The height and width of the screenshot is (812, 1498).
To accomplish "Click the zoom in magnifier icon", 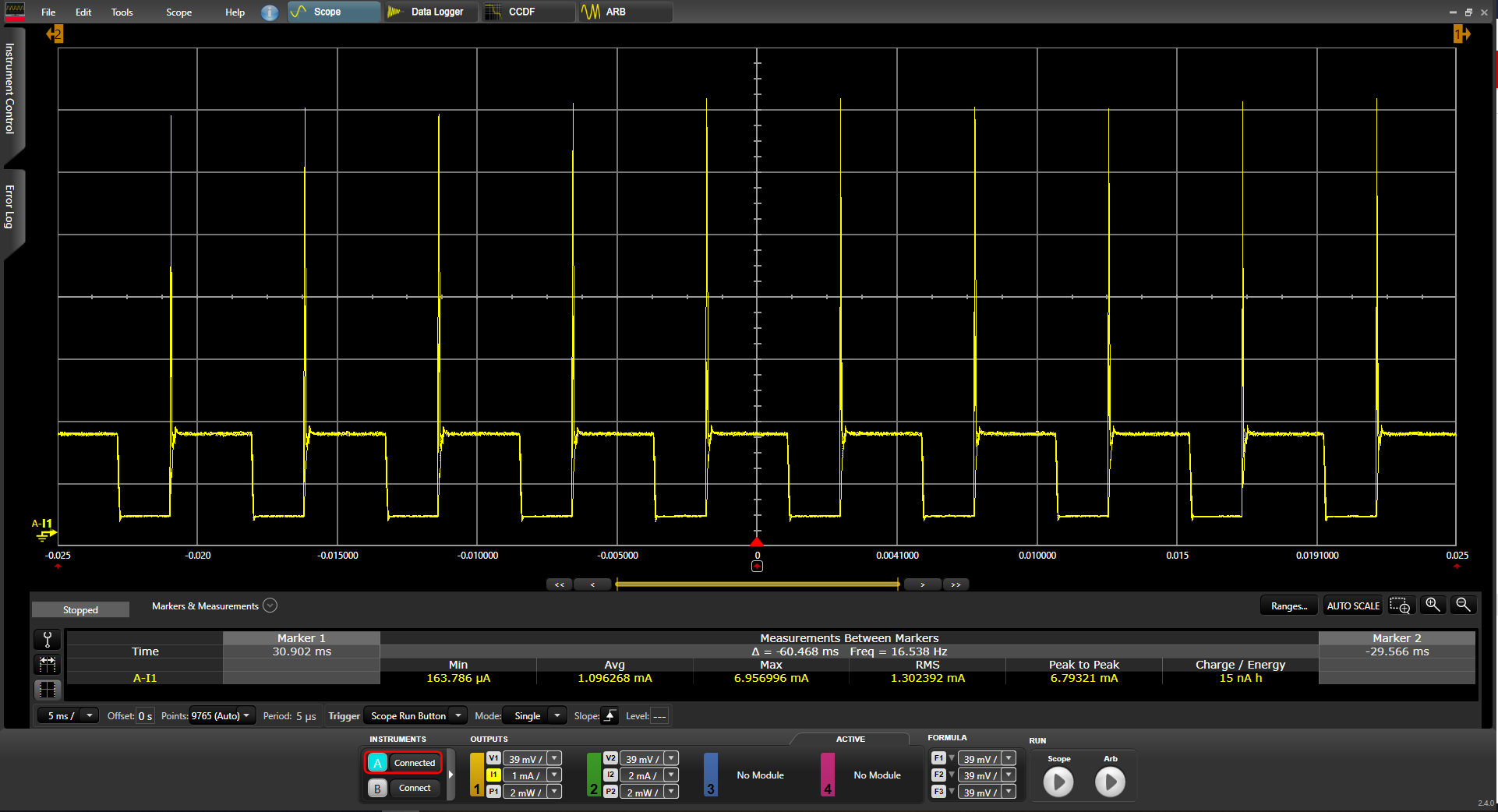I will [x=1433, y=605].
